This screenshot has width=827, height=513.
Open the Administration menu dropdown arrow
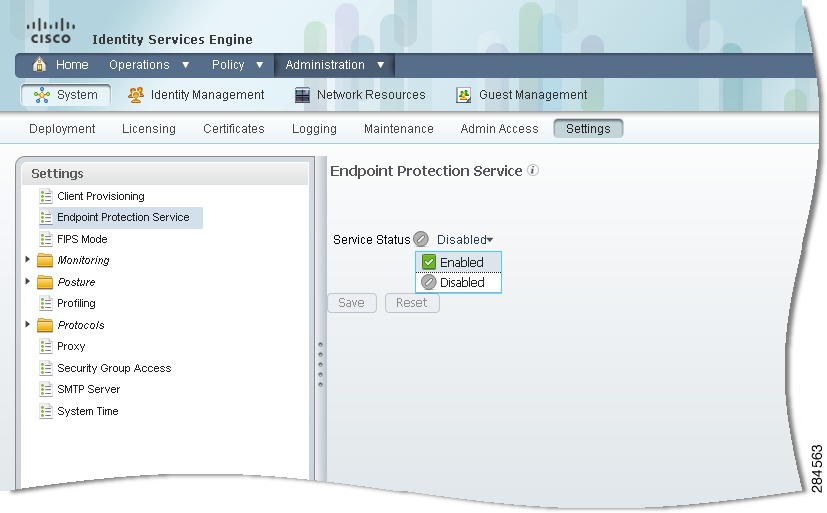coord(381,65)
